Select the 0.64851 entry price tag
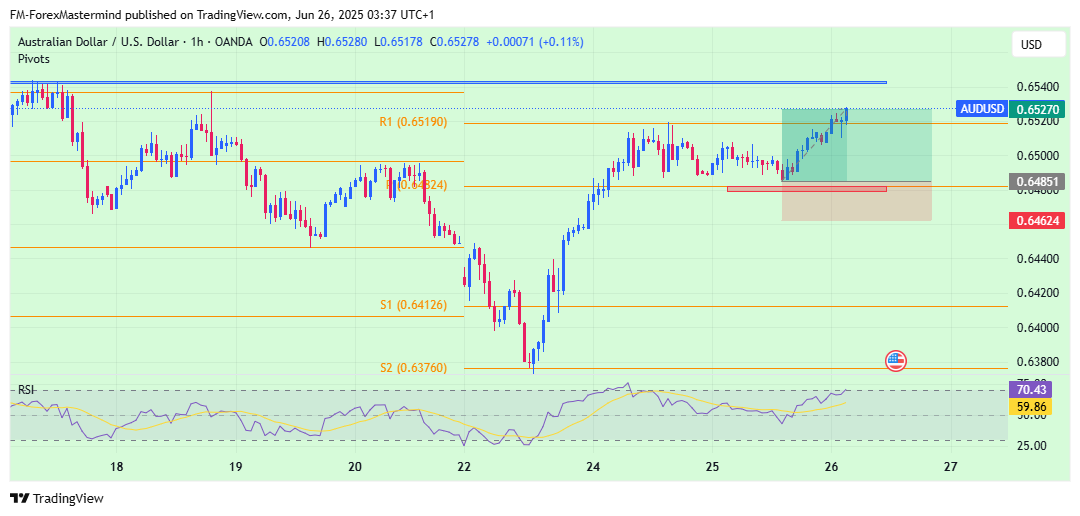 (1037, 182)
